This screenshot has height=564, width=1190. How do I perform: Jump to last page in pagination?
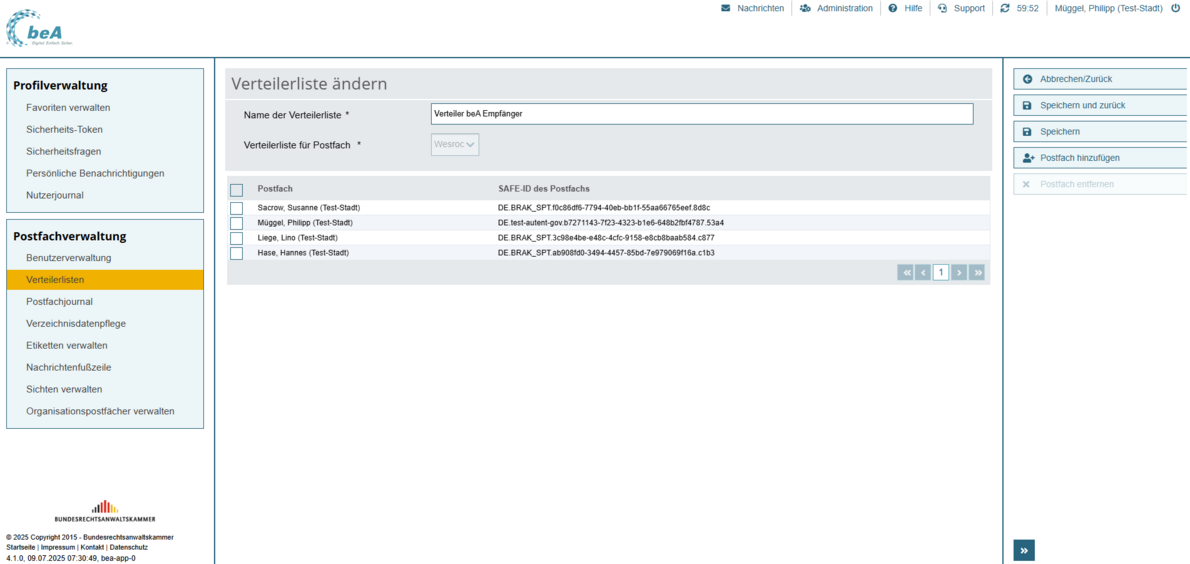point(977,272)
